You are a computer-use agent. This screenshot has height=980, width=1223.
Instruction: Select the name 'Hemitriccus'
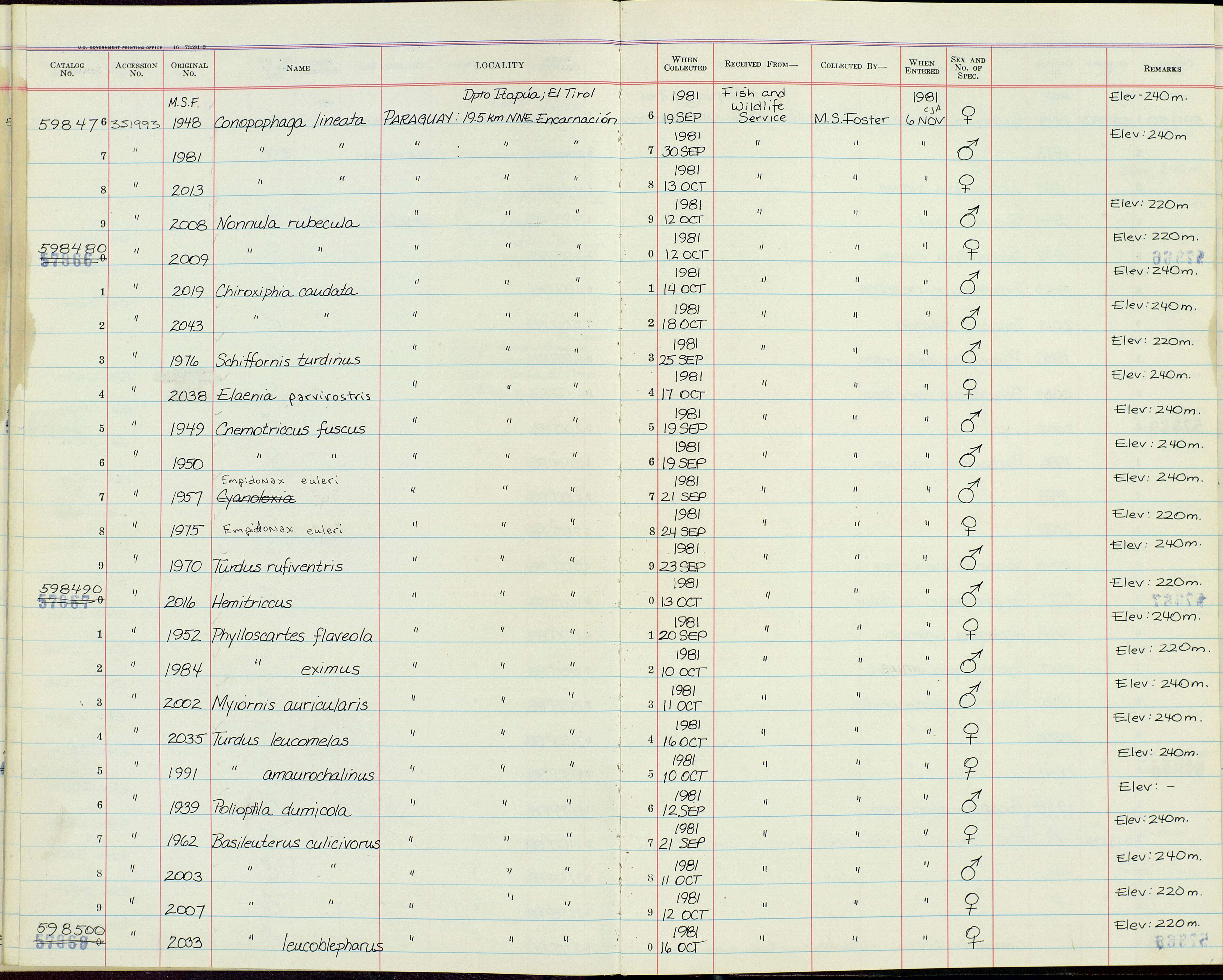click(x=252, y=602)
